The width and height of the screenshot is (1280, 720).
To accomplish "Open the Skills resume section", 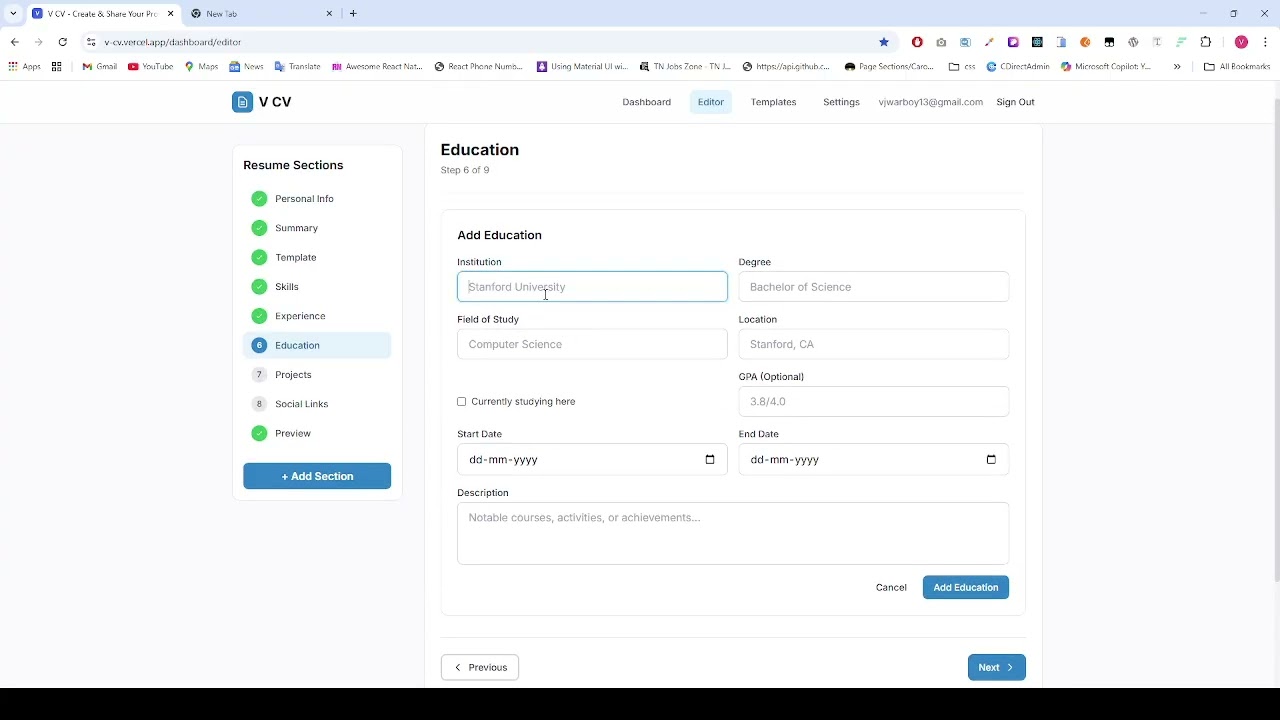I will point(317,287).
